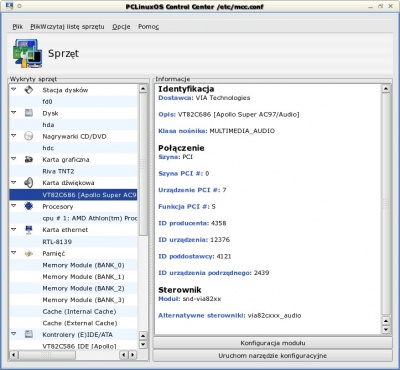Select Cache (External Cache) entry
This screenshot has width=400, height=370.
click(x=73, y=323)
